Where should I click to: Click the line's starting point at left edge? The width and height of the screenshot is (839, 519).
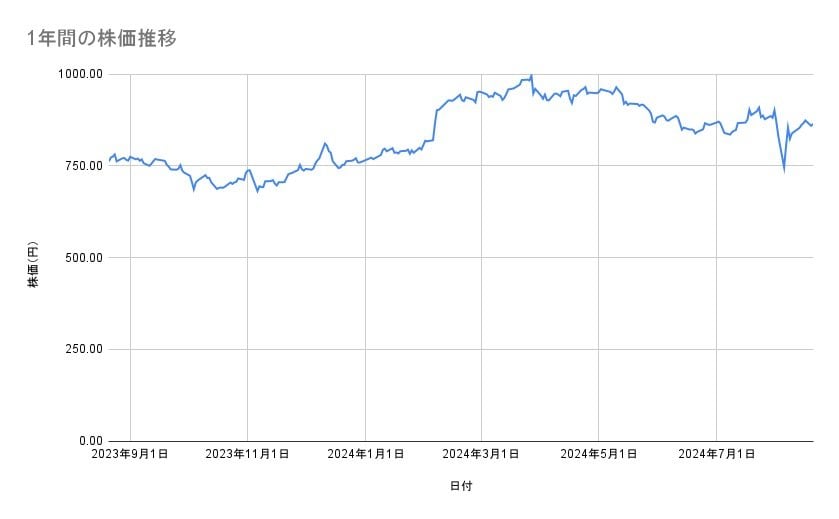[109, 161]
